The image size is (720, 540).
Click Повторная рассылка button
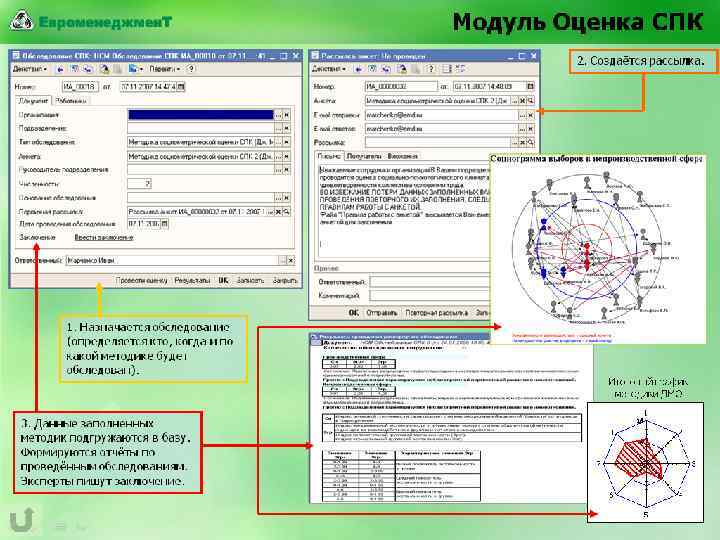[437, 312]
